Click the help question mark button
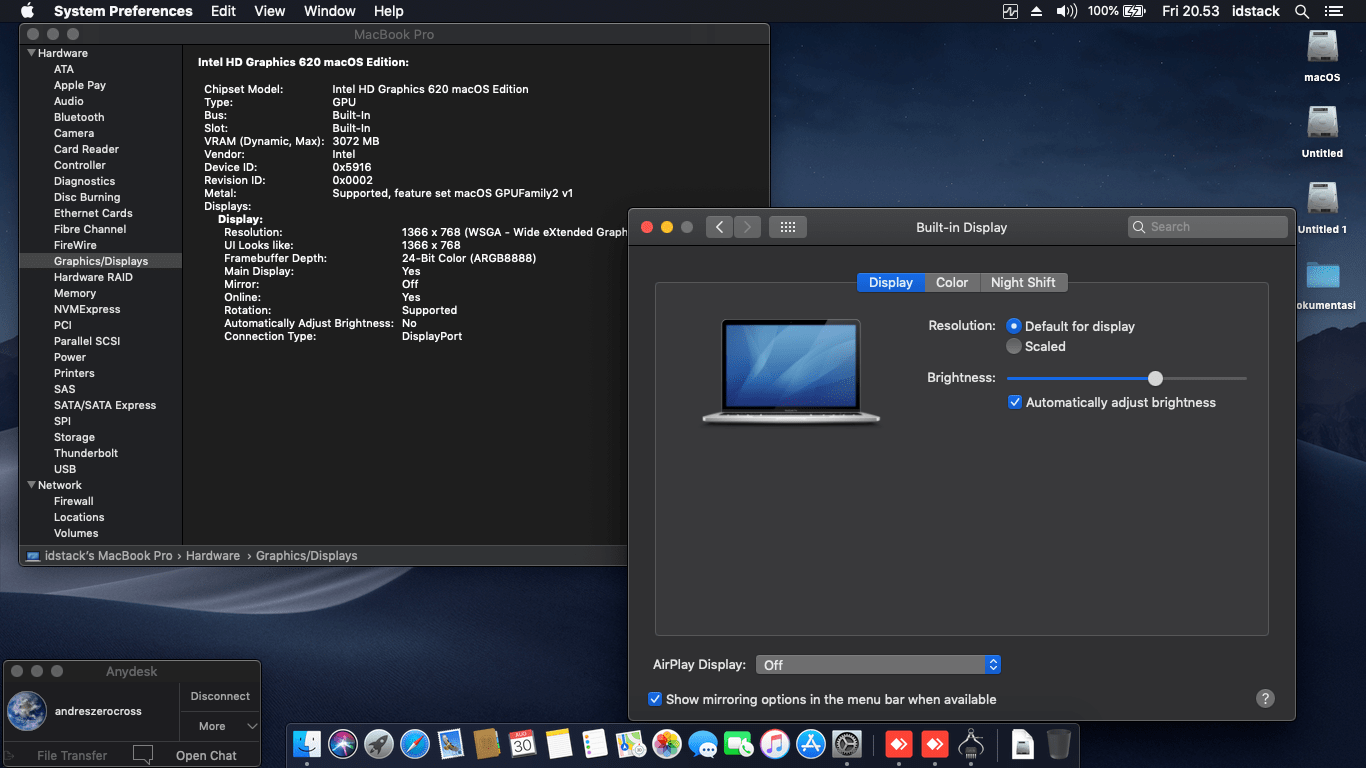Image resolution: width=1366 pixels, height=768 pixels. pyautogui.click(x=1265, y=699)
